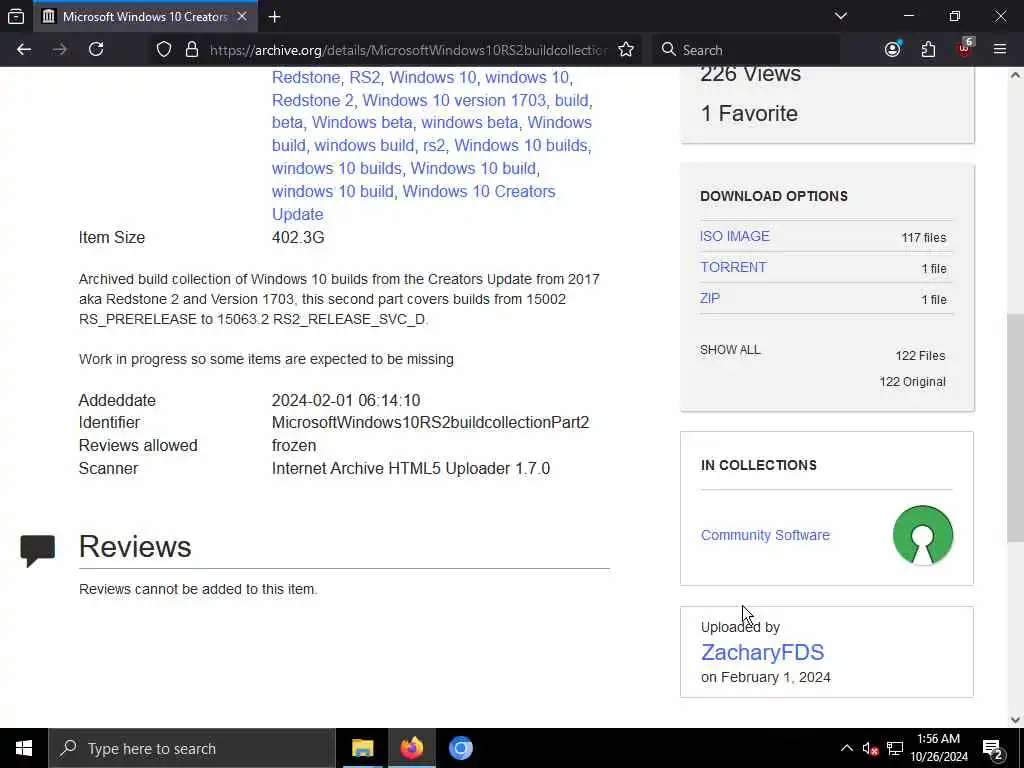Open the notification center icon

click(x=993, y=748)
